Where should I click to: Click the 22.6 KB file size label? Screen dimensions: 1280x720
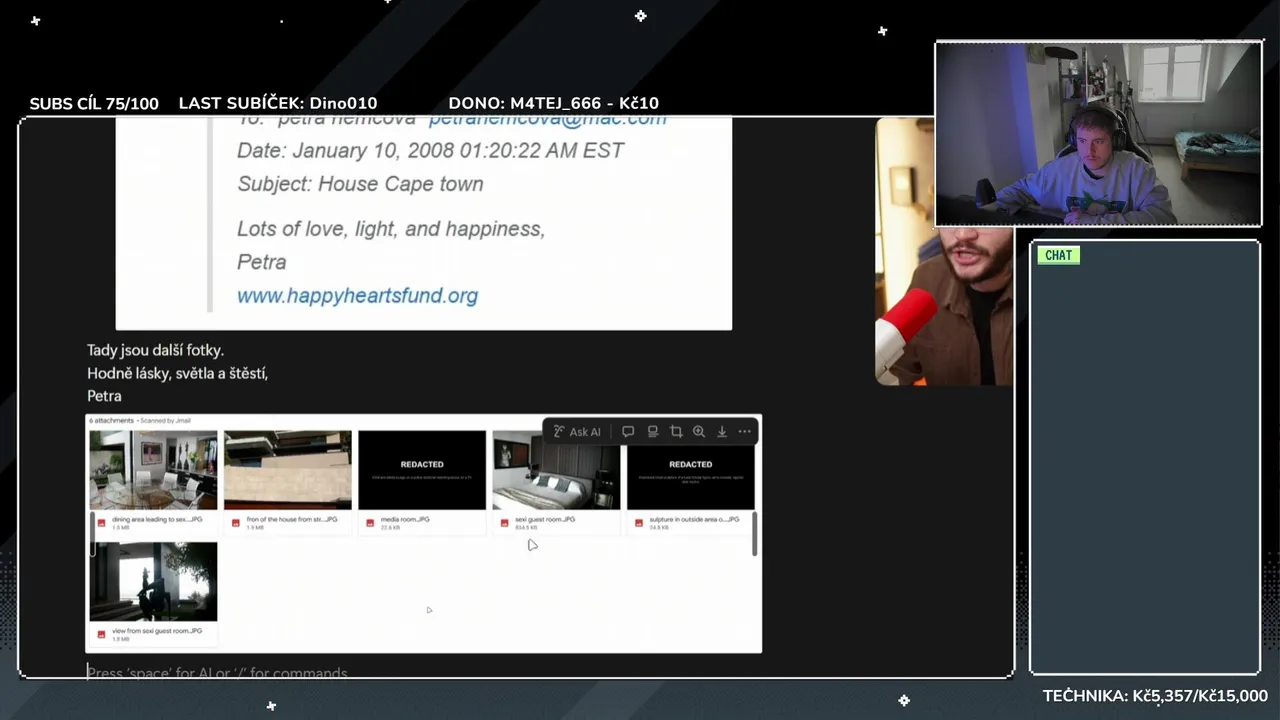click(390, 528)
